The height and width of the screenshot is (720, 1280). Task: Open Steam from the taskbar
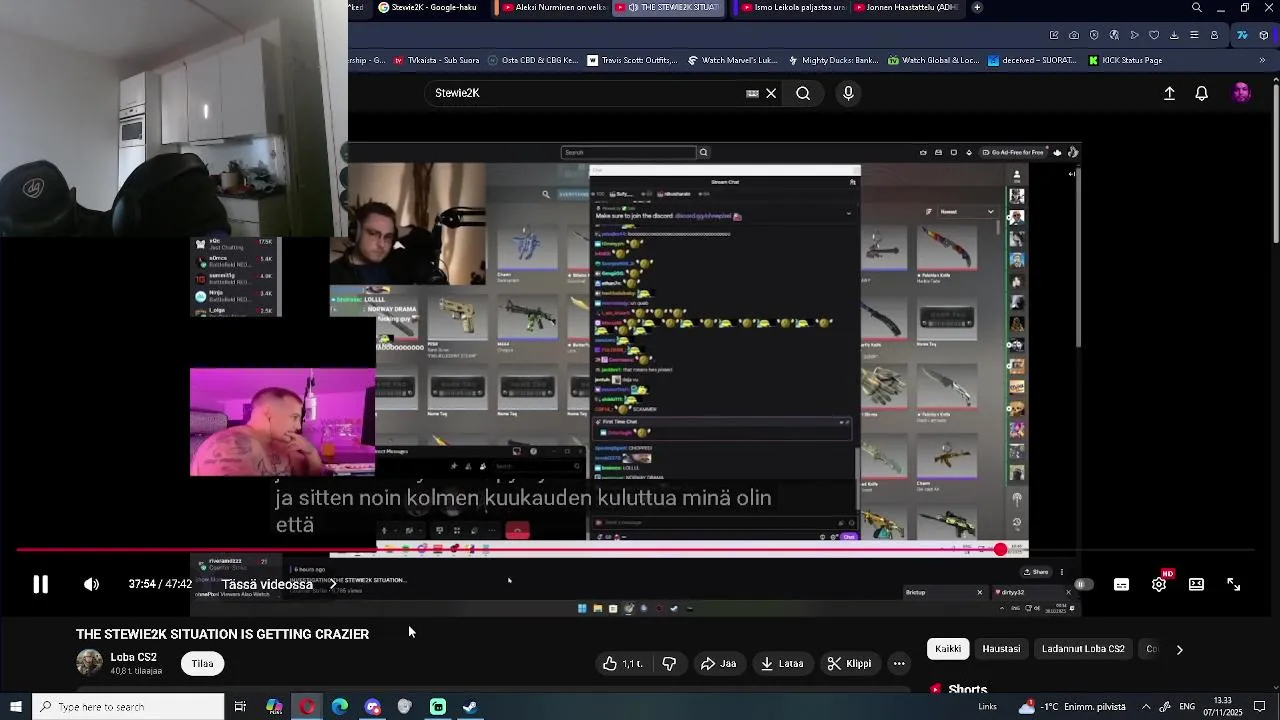point(470,707)
